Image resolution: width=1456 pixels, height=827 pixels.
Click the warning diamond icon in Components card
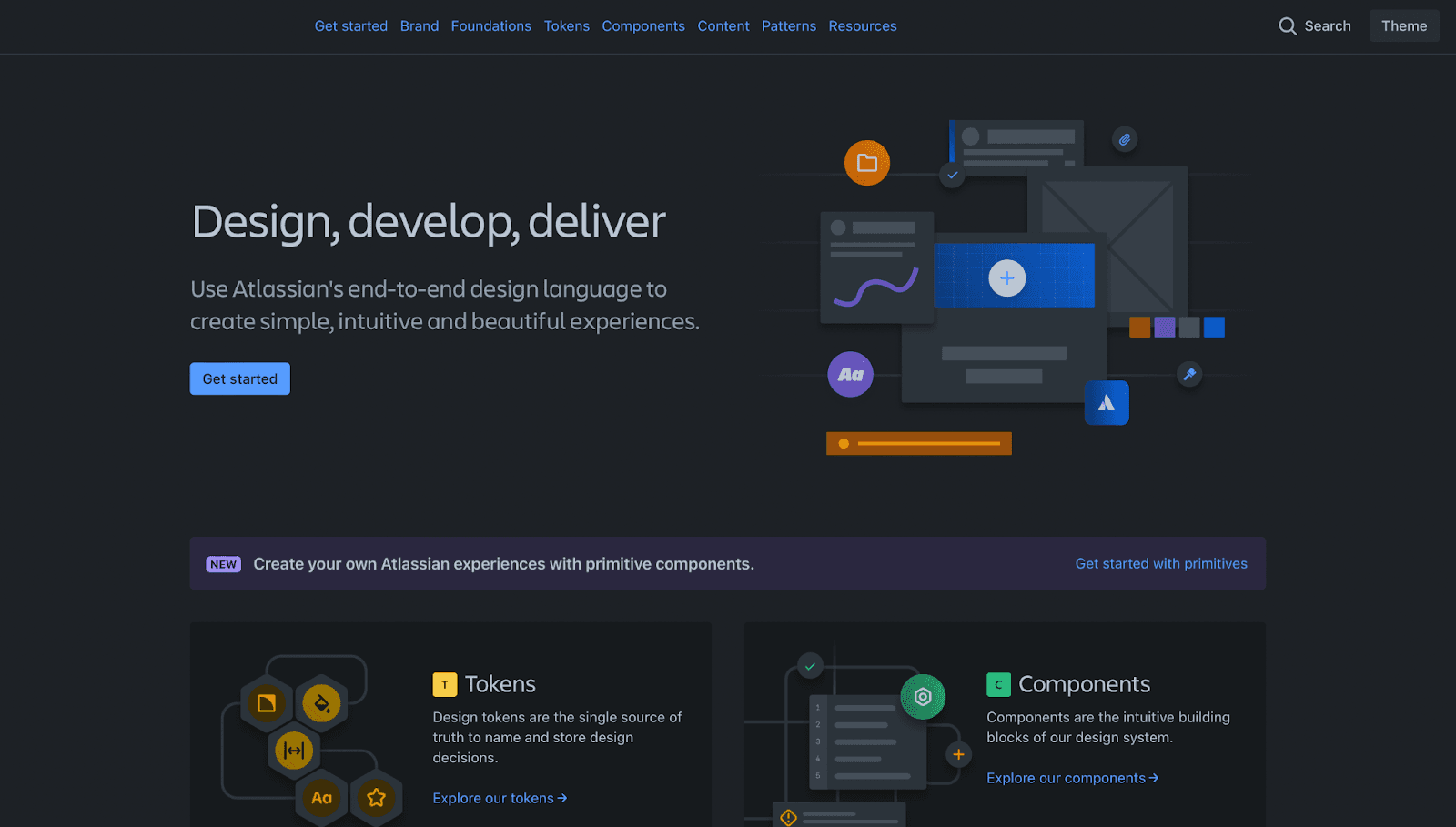coord(788,817)
